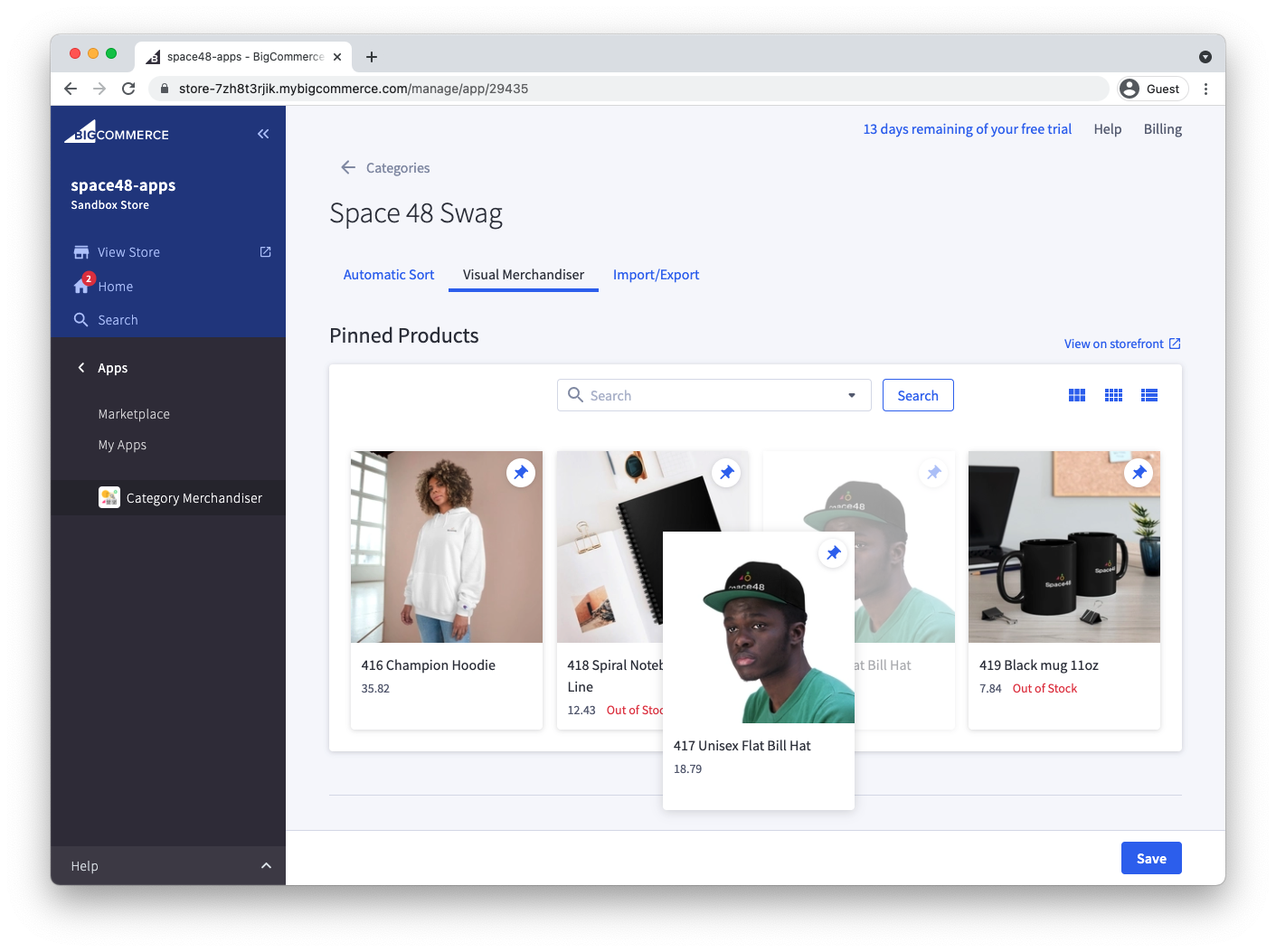The width and height of the screenshot is (1276, 952).
Task: Click the space48-apps store name
Action: 123,185
